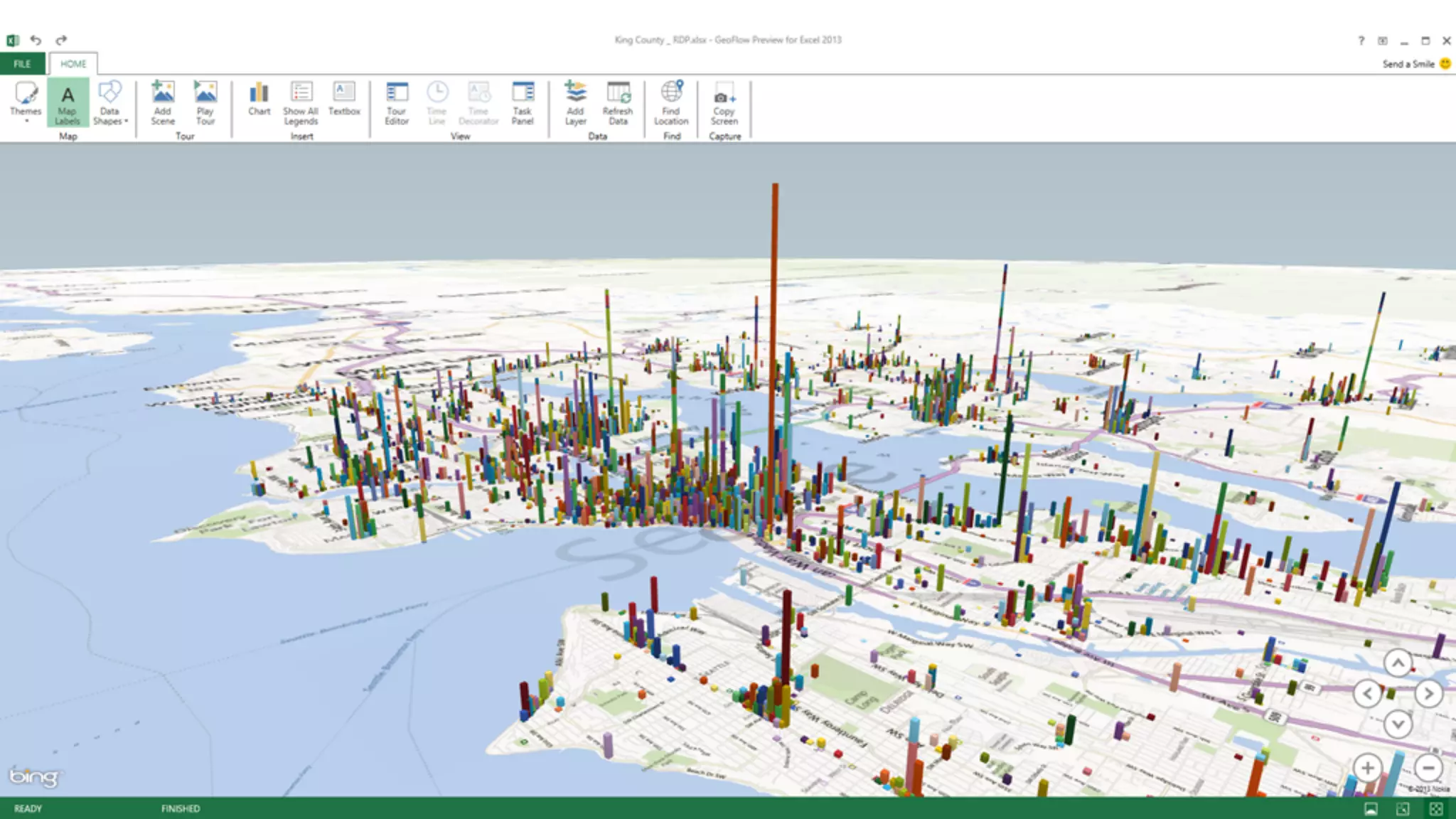Click the undo arrow in the title bar

pyautogui.click(x=36, y=41)
